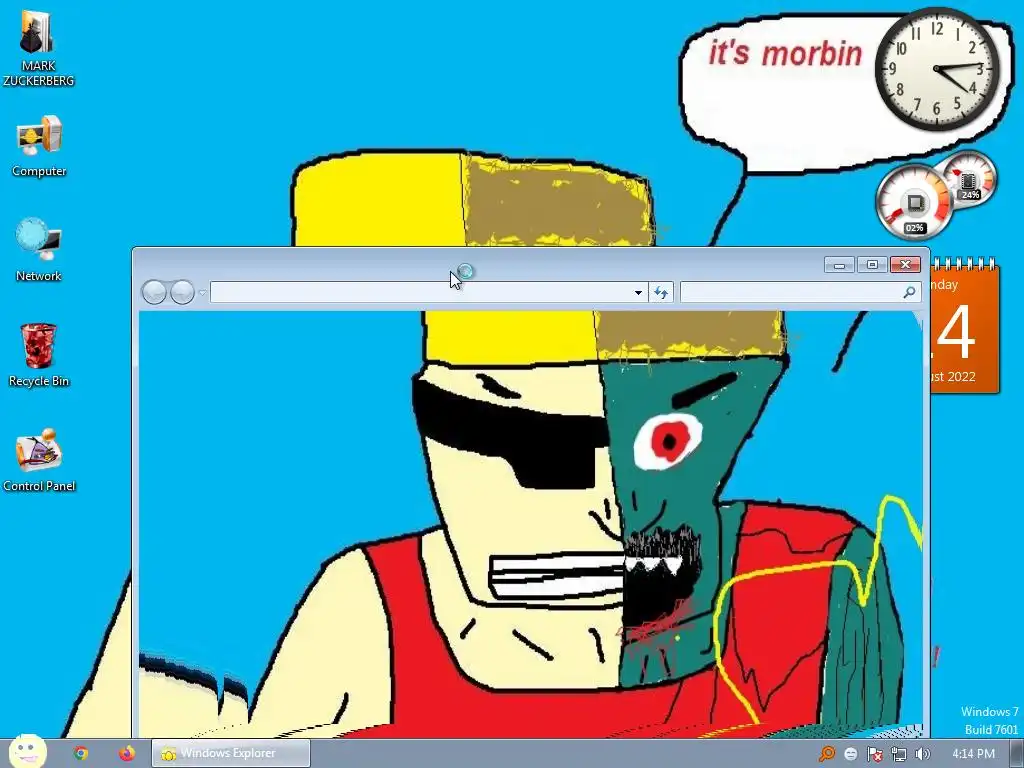This screenshot has height=768, width=1024.
Task: Close the Explorer window
Action: tap(905, 264)
